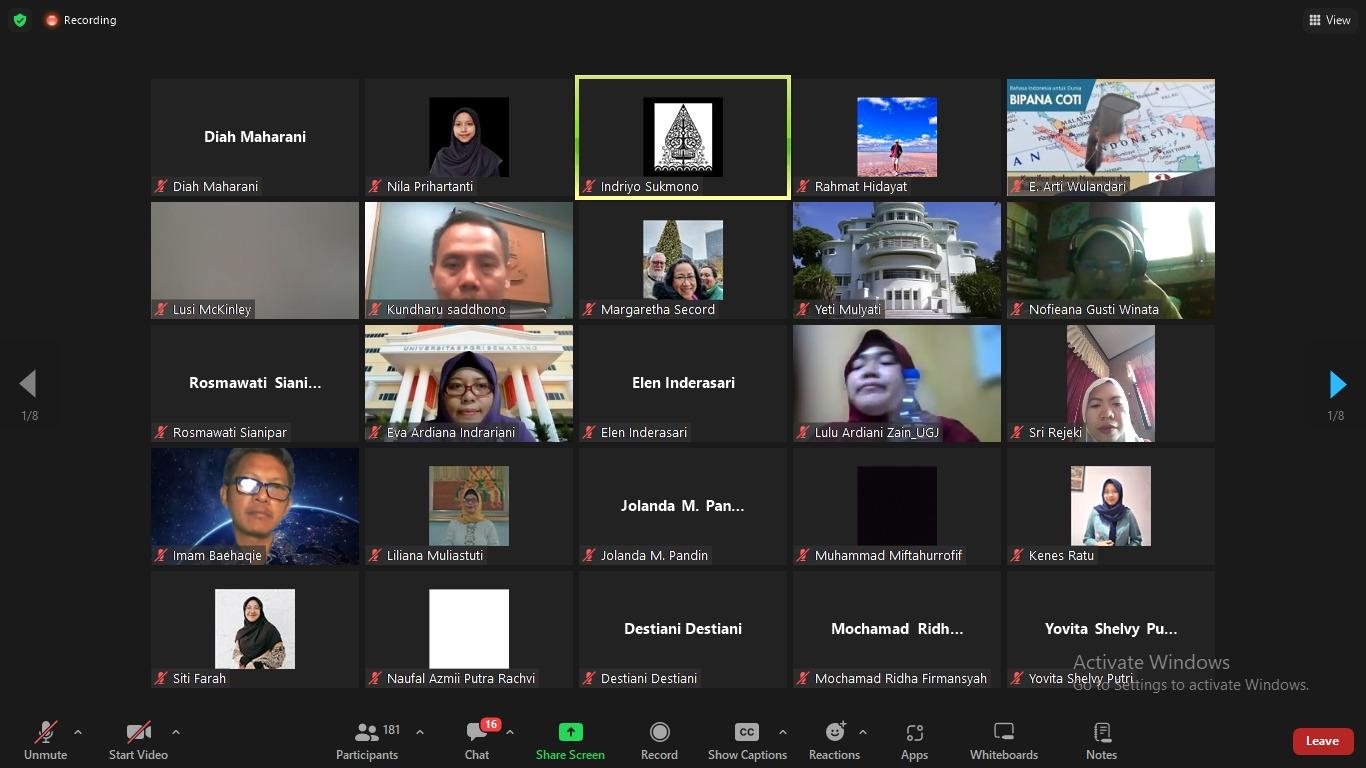Open the Notes panel
The height and width of the screenshot is (768, 1366).
(x=1101, y=741)
